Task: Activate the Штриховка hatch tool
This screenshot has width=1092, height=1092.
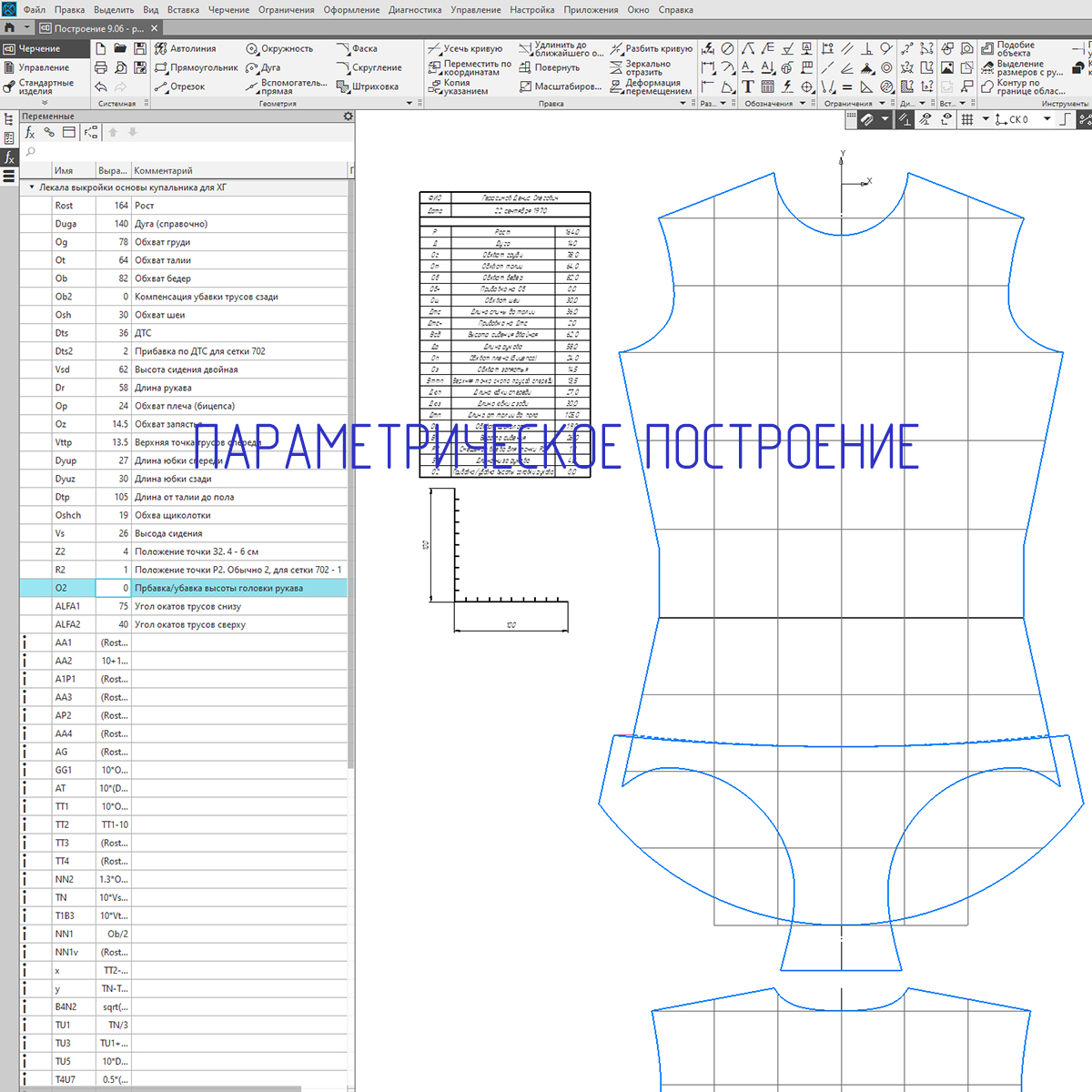Action: (x=368, y=86)
